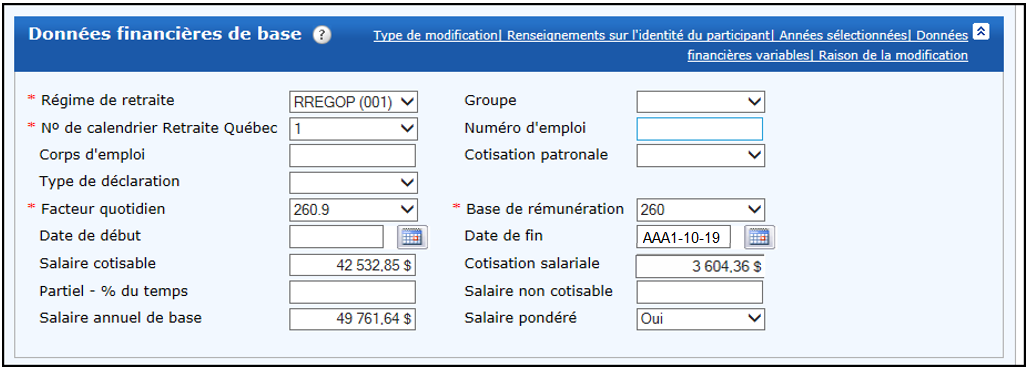Click the Base de rémunération label

pos(545,209)
